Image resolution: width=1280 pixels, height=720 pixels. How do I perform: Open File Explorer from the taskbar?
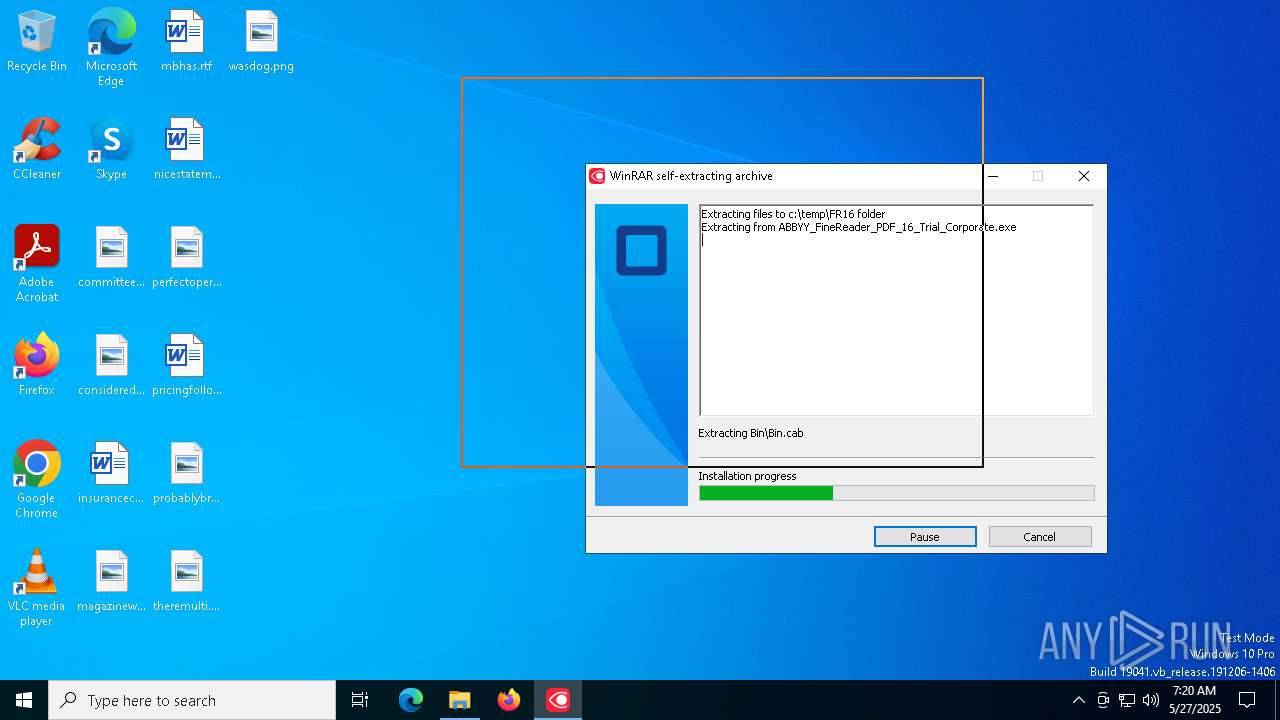click(x=459, y=700)
